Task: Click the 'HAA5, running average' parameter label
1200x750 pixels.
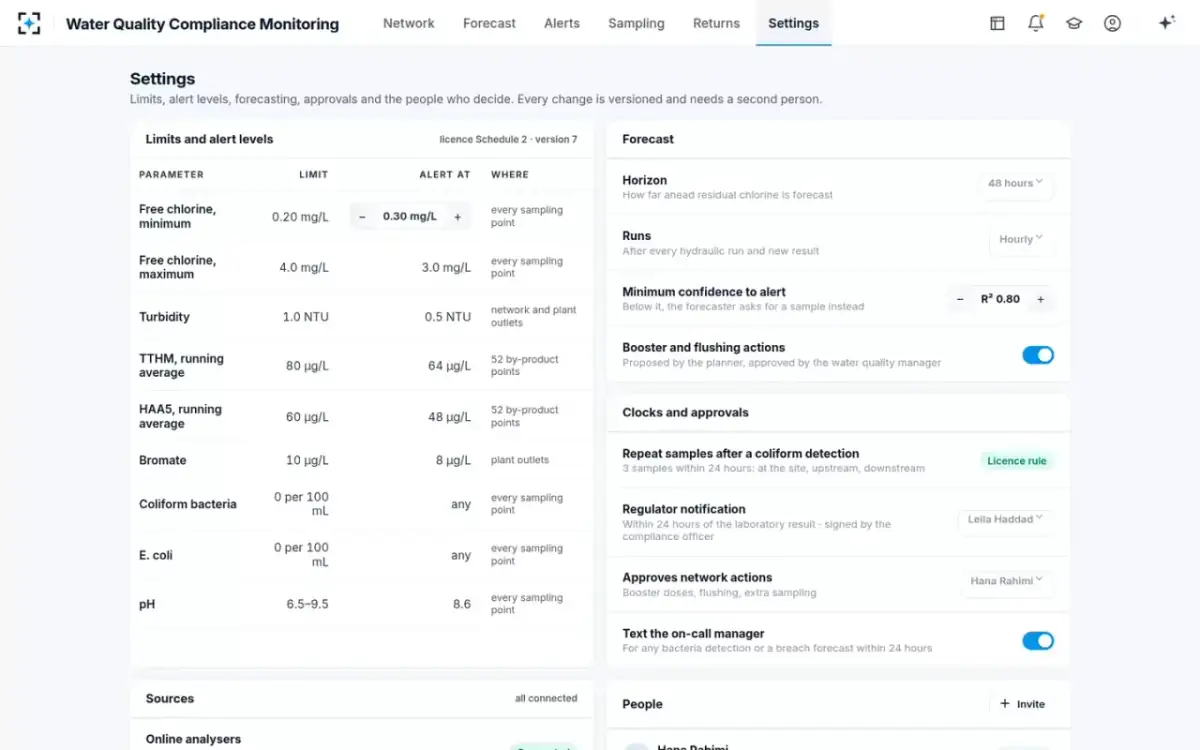Action: point(180,417)
